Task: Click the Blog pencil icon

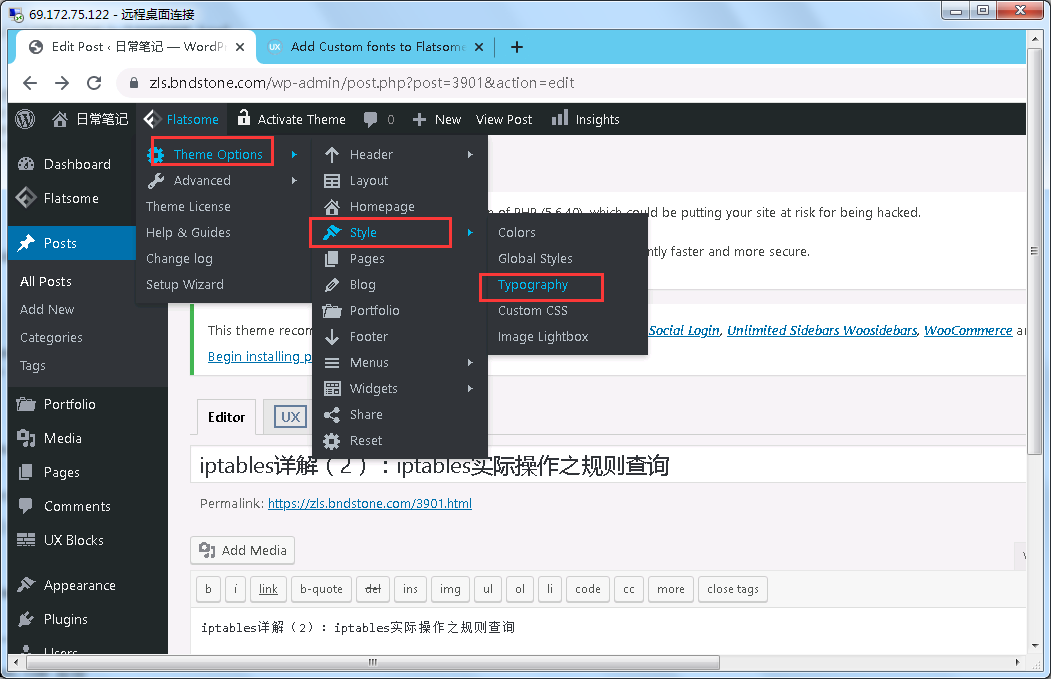Action: (x=332, y=285)
